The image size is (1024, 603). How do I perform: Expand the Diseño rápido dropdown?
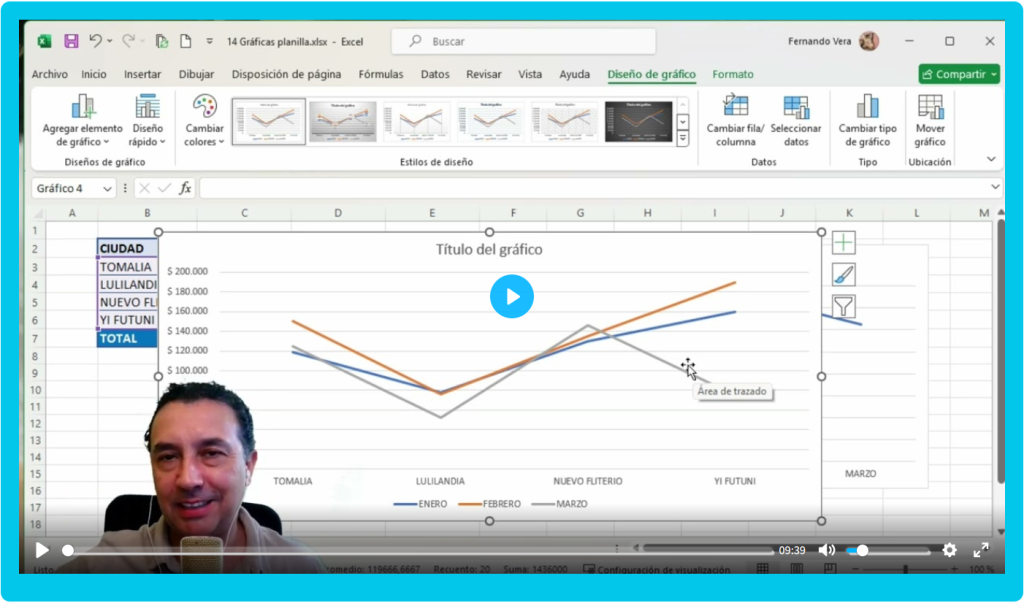pos(148,141)
